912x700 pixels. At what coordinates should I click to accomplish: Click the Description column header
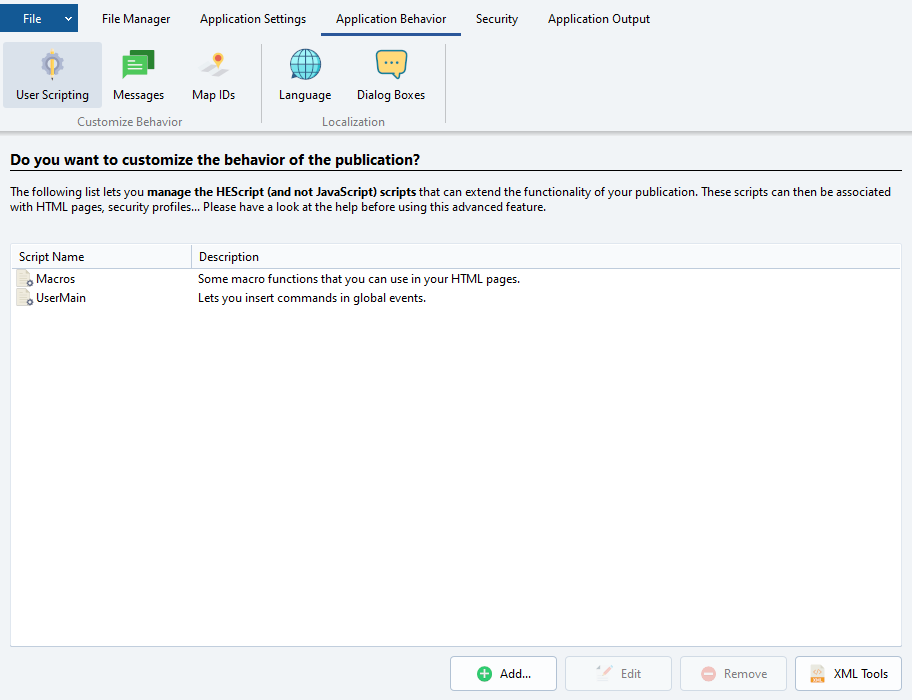[545, 257]
